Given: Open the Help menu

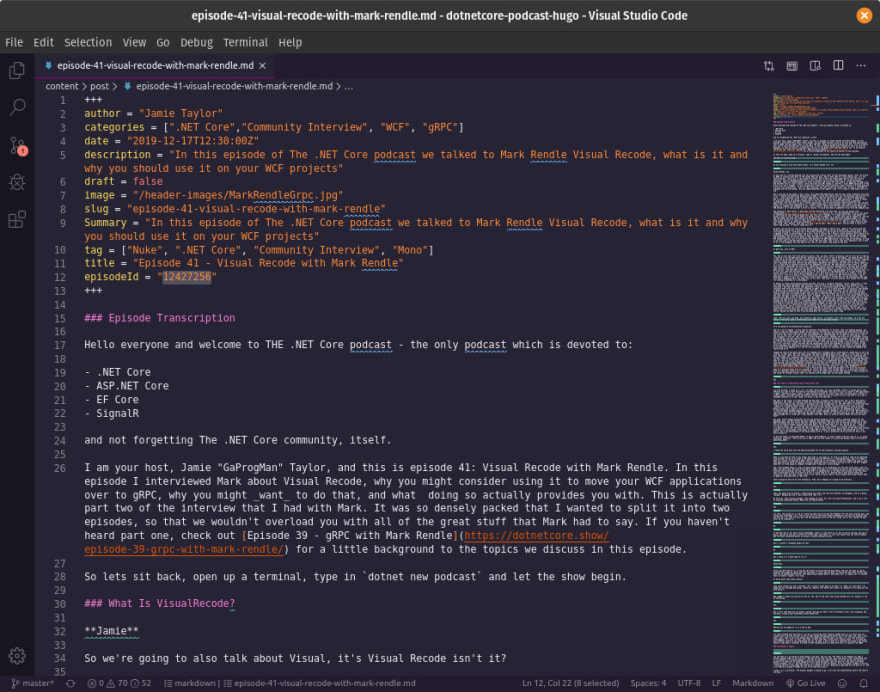Looking at the screenshot, I should click(290, 43).
